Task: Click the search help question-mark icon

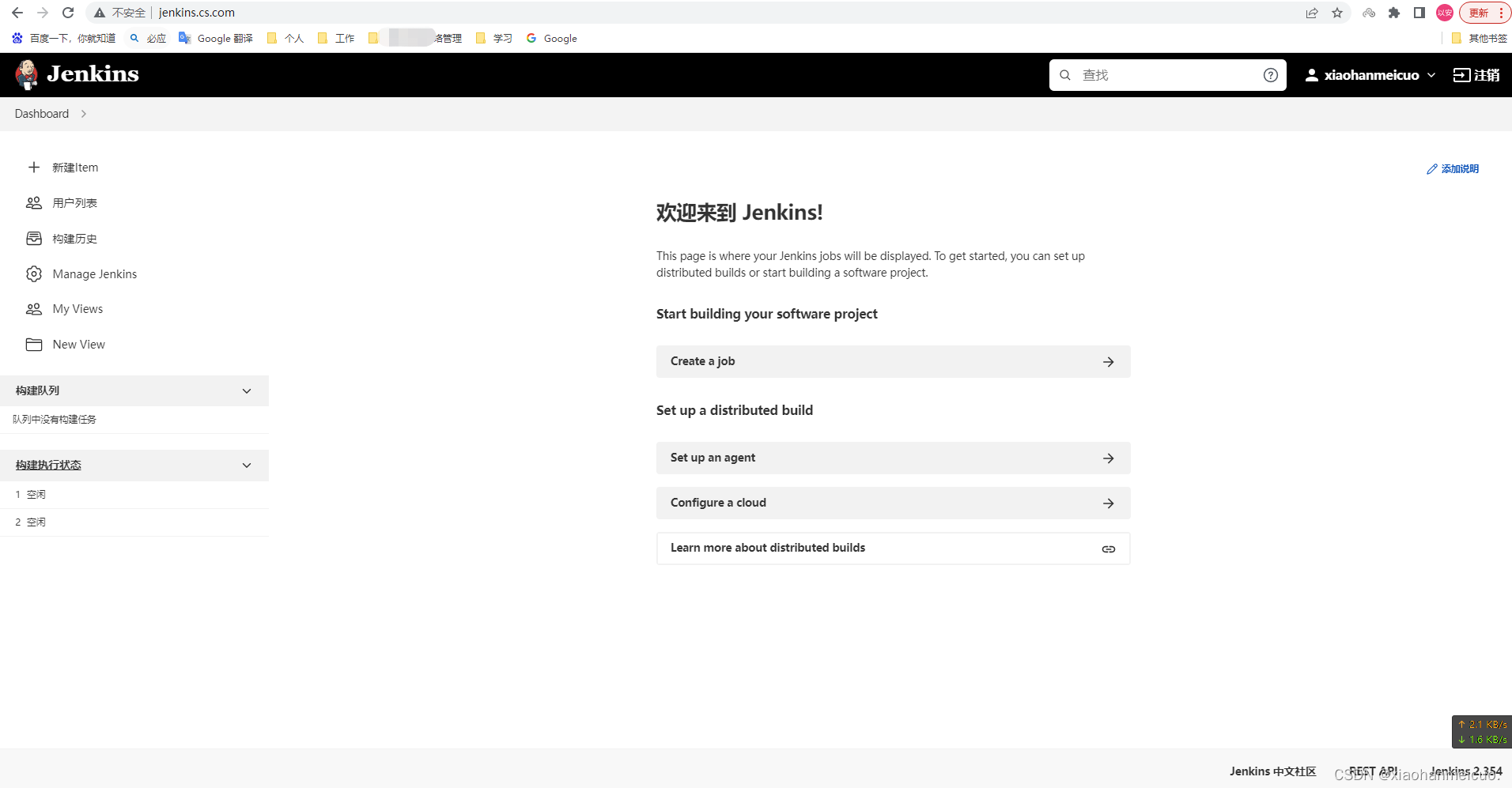Action: coord(1271,75)
